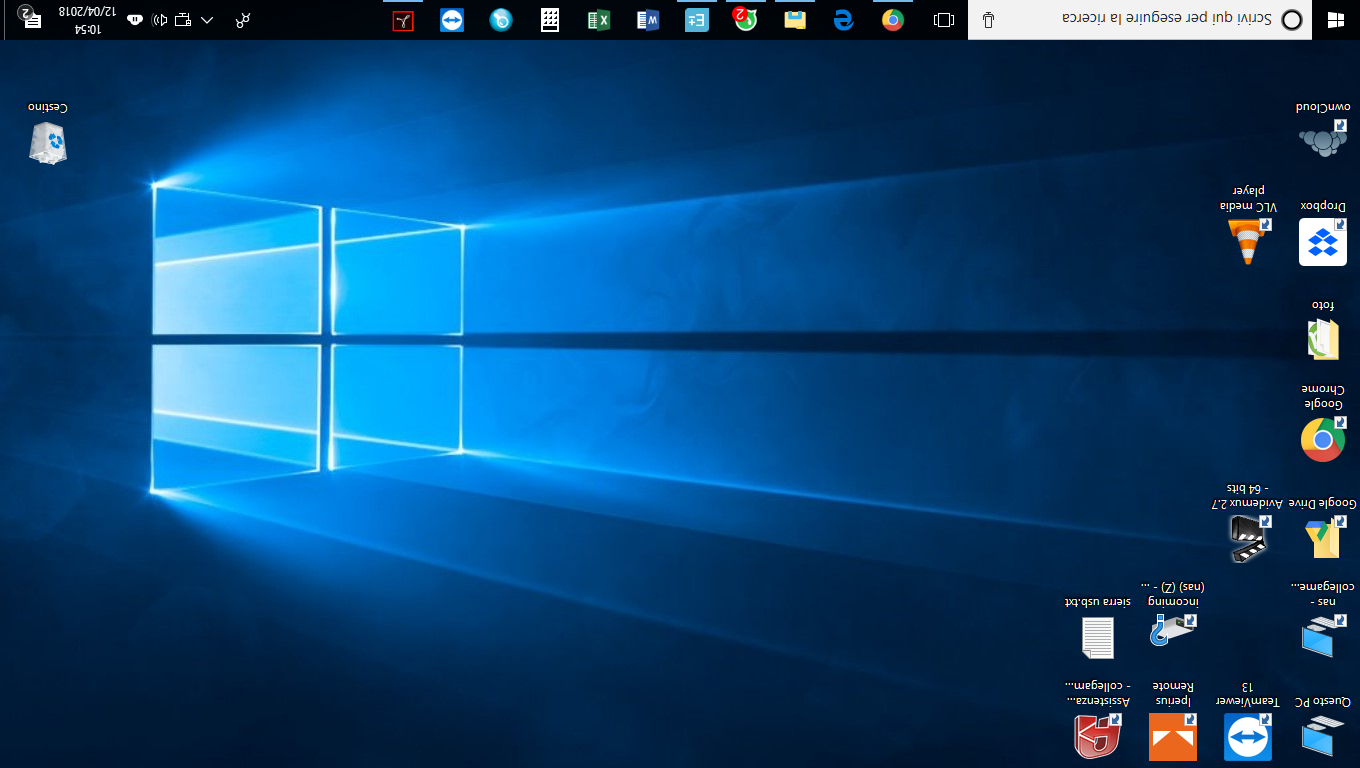Open Task View from the taskbar
The width and height of the screenshot is (1360, 768).
943,20
